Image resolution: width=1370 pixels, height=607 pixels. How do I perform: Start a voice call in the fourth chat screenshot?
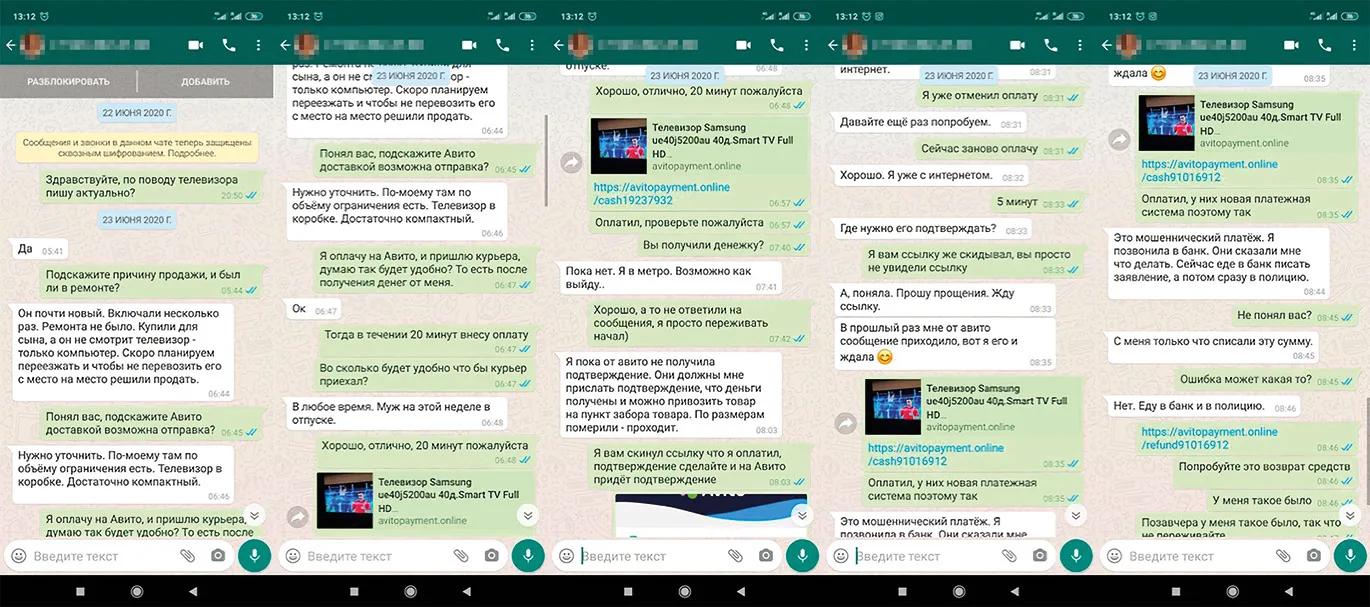point(1051,45)
